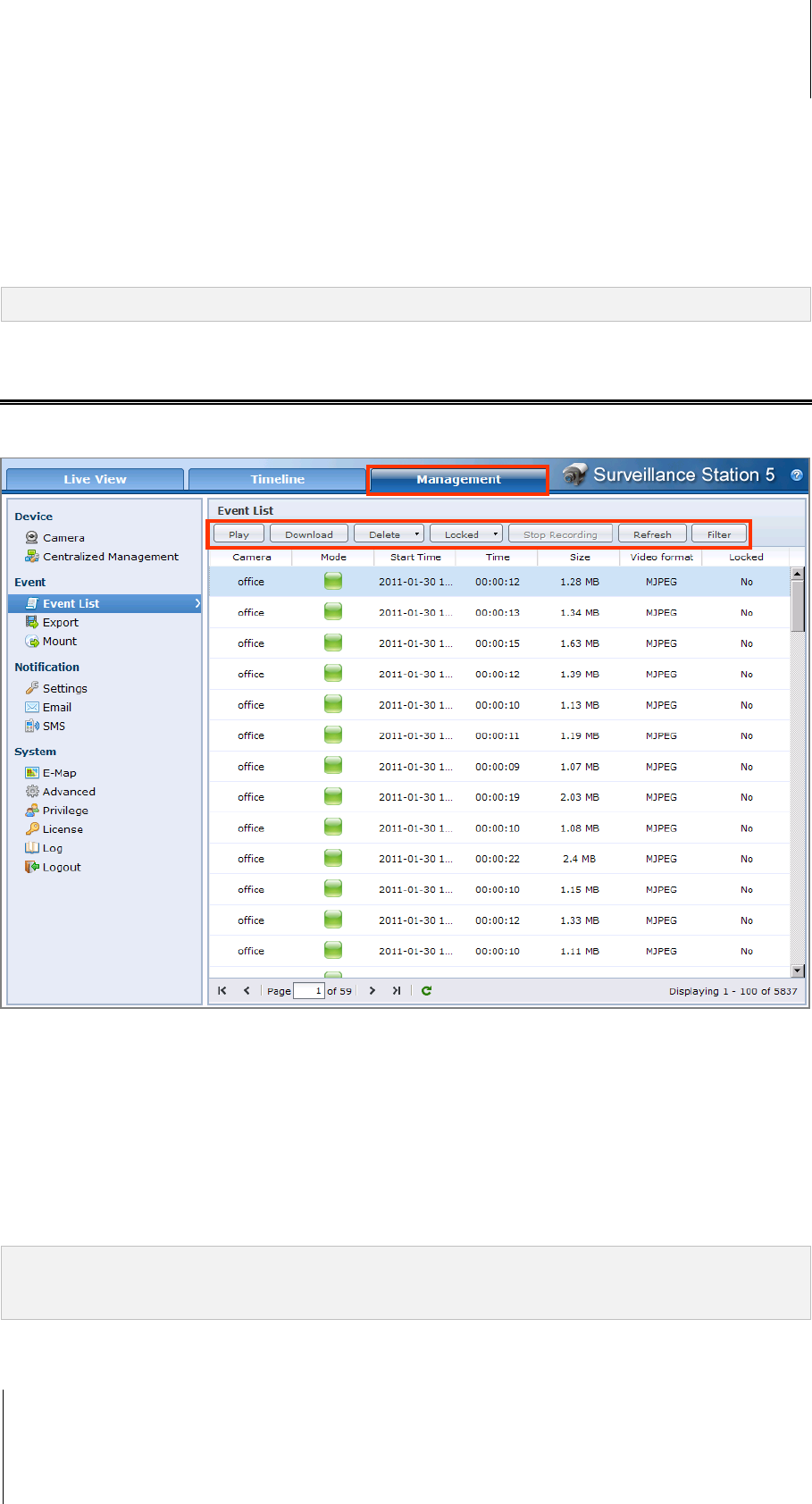The height and width of the screenshot is (1504, 812).
Task: Go to next page arrow
Action: (x=373, y=990)
